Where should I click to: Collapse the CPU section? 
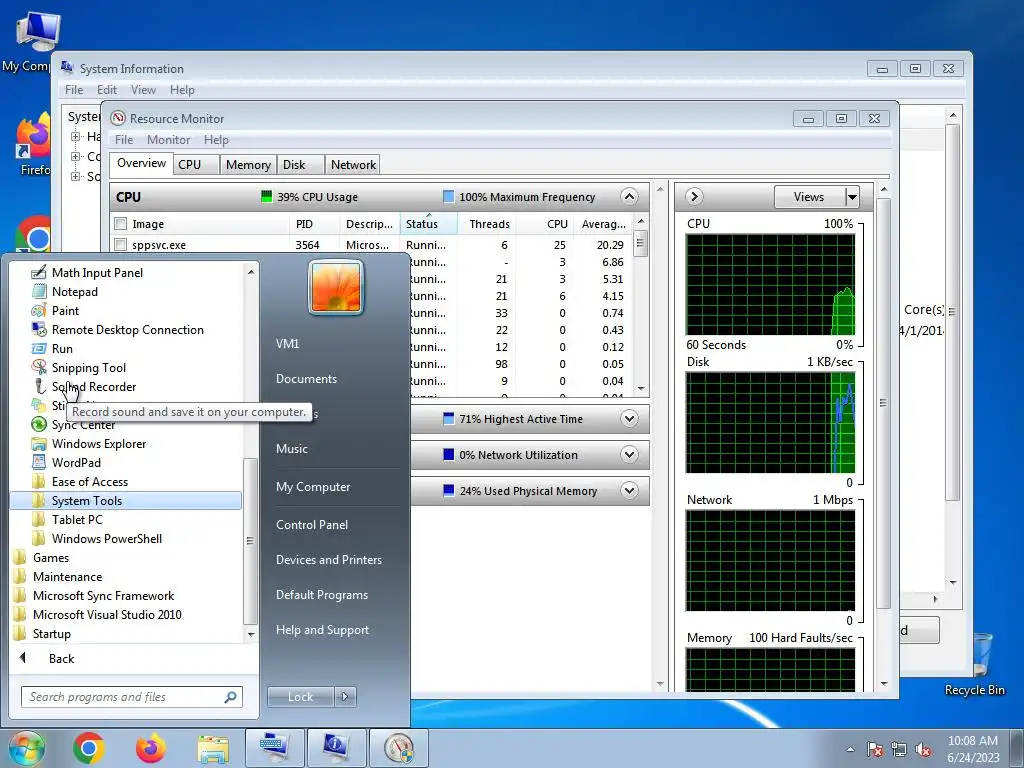tap(629, 197)
